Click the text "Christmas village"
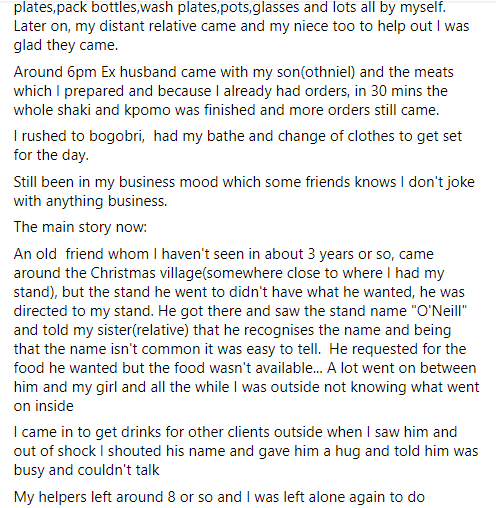Screen dimensions: 496x508 click(x=146, y=273)
